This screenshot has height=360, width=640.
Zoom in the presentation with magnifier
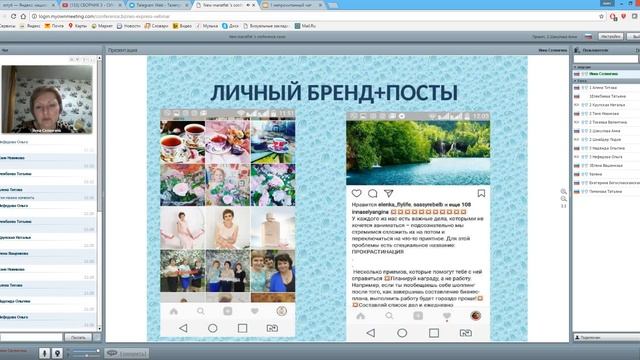[564, 191]
